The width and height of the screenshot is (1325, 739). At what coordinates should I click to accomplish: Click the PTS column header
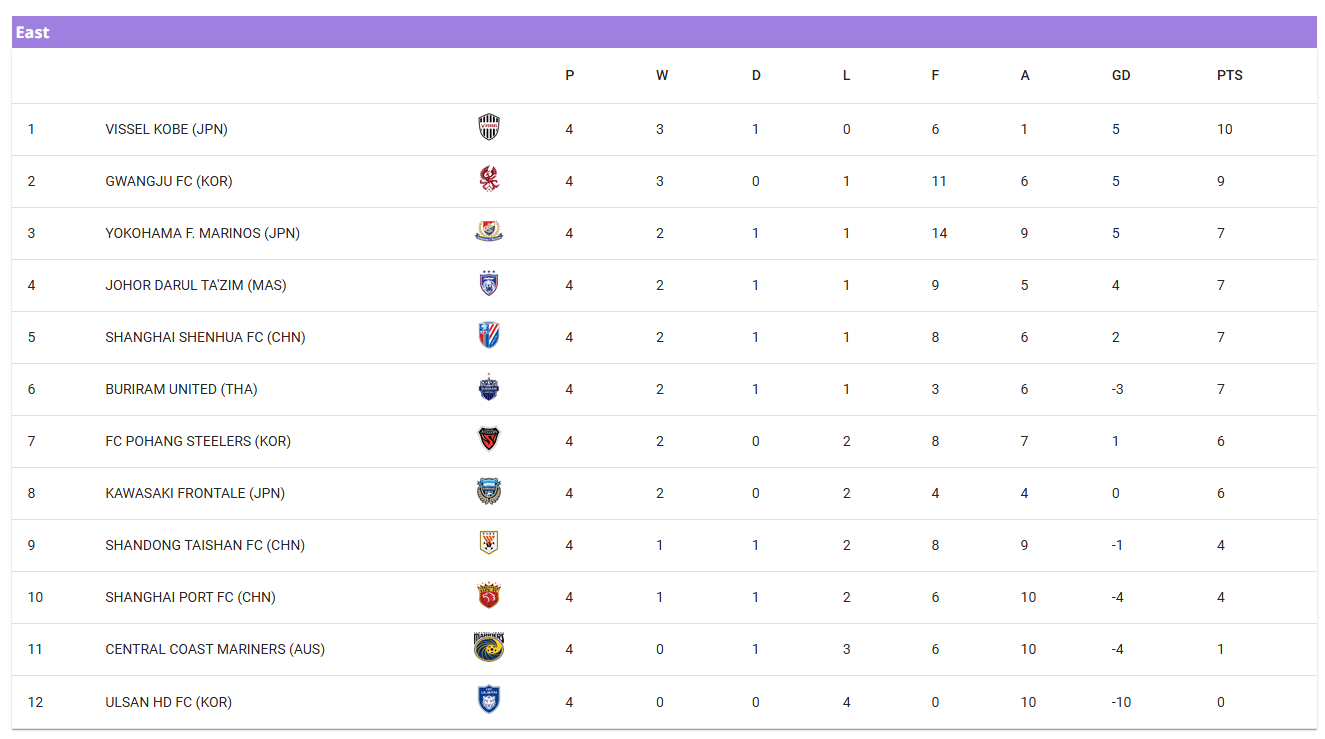tap(1229, 75)
